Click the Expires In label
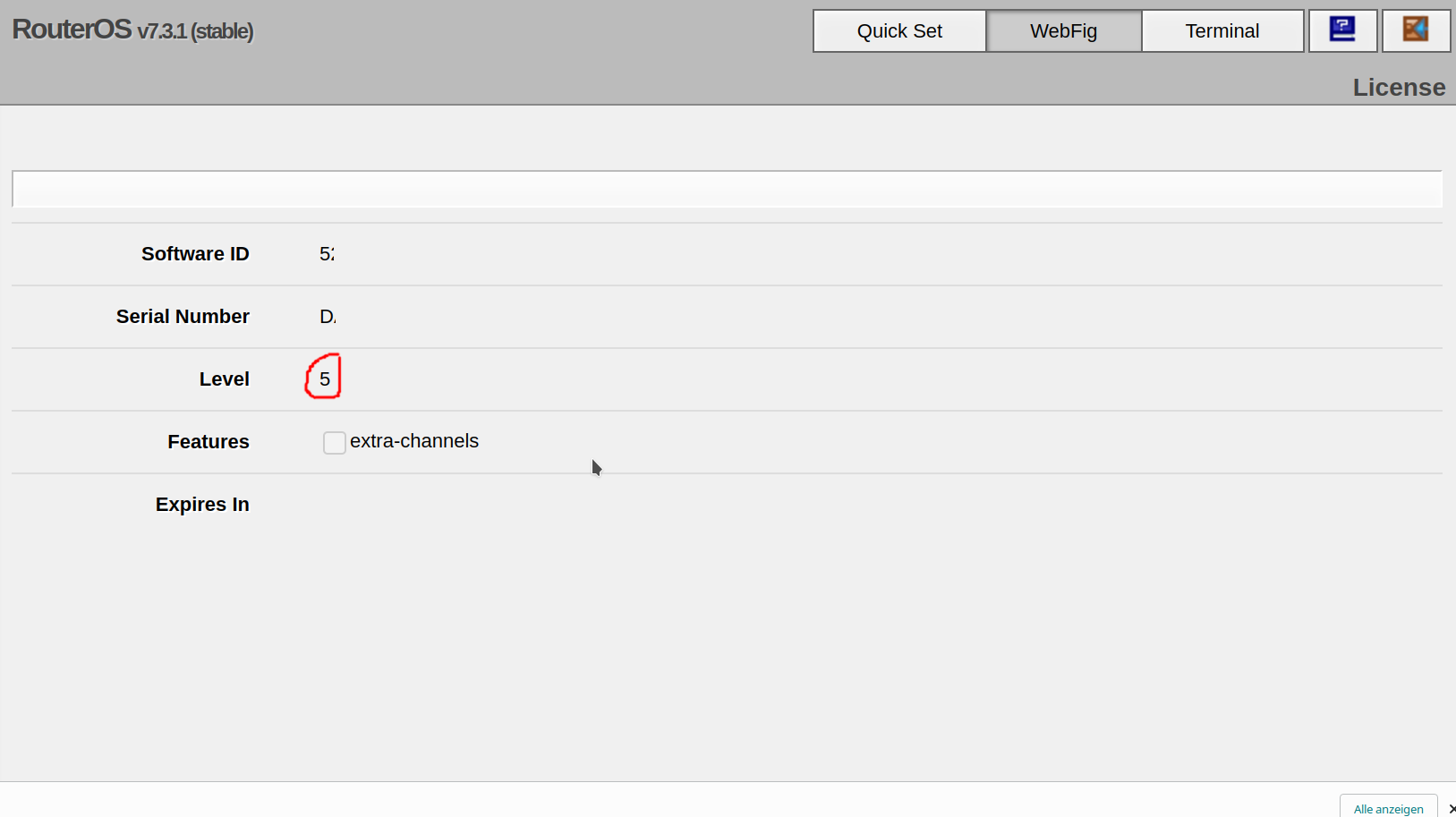1456x817 pixels. (202, 505)
